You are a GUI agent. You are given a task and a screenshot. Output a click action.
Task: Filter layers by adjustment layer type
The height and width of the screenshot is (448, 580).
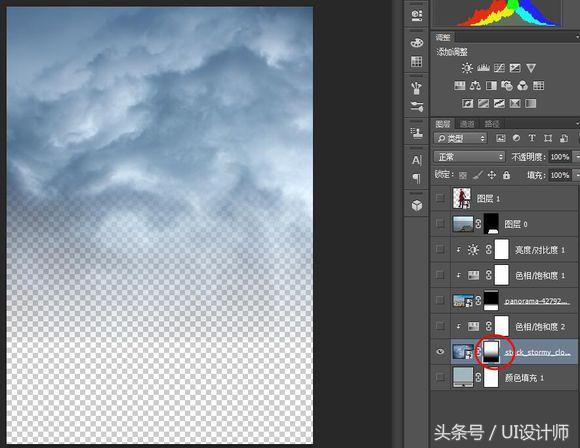point(516,138)
